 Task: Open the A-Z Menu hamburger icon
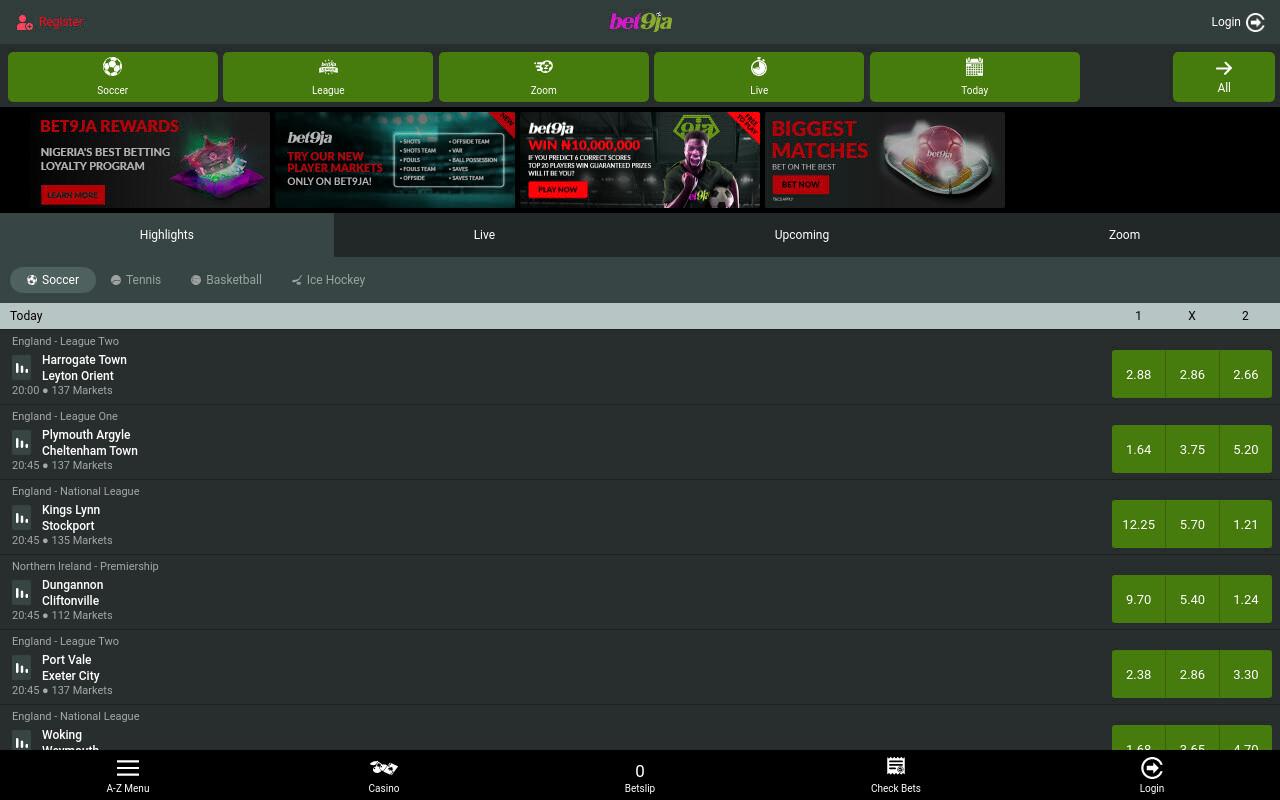coord(128,768)
